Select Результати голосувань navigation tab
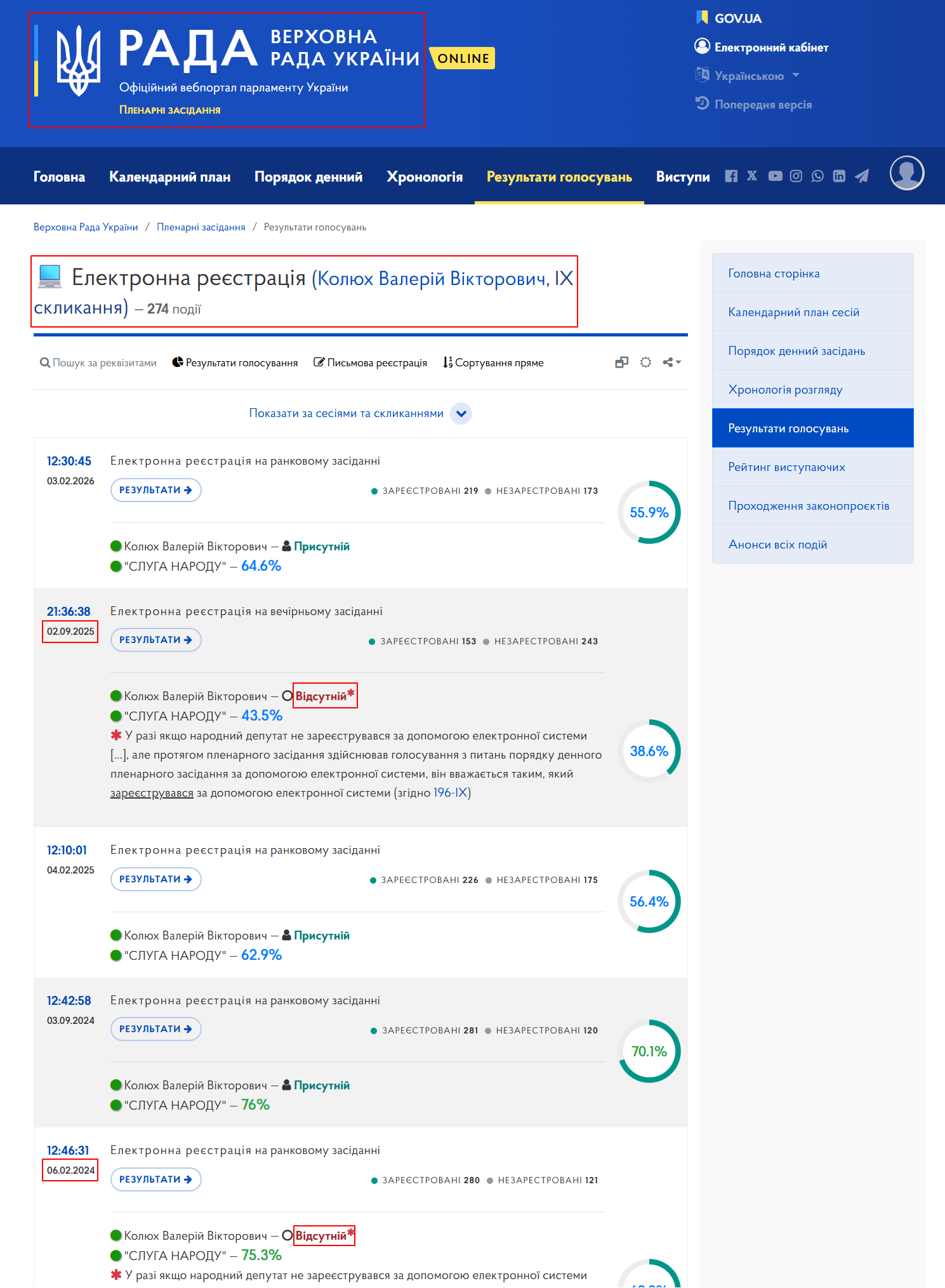The width and height of the screenshot is (945, 1288). click(559, 176)
